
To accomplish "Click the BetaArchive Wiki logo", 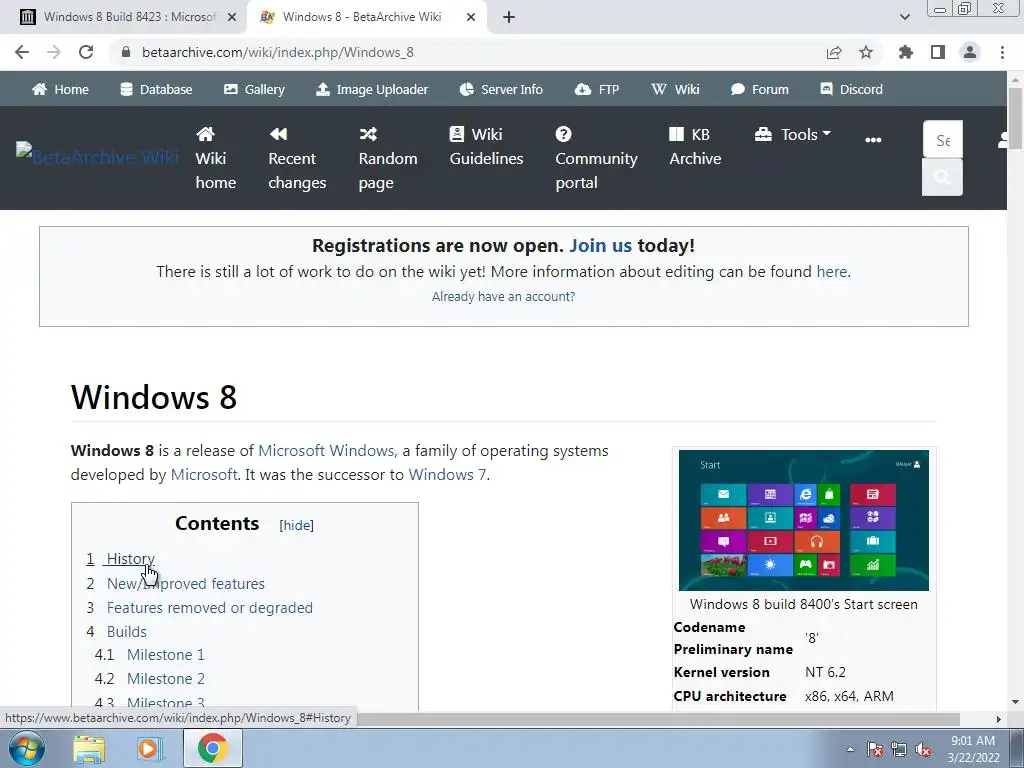I will click(x=97, y=157).
